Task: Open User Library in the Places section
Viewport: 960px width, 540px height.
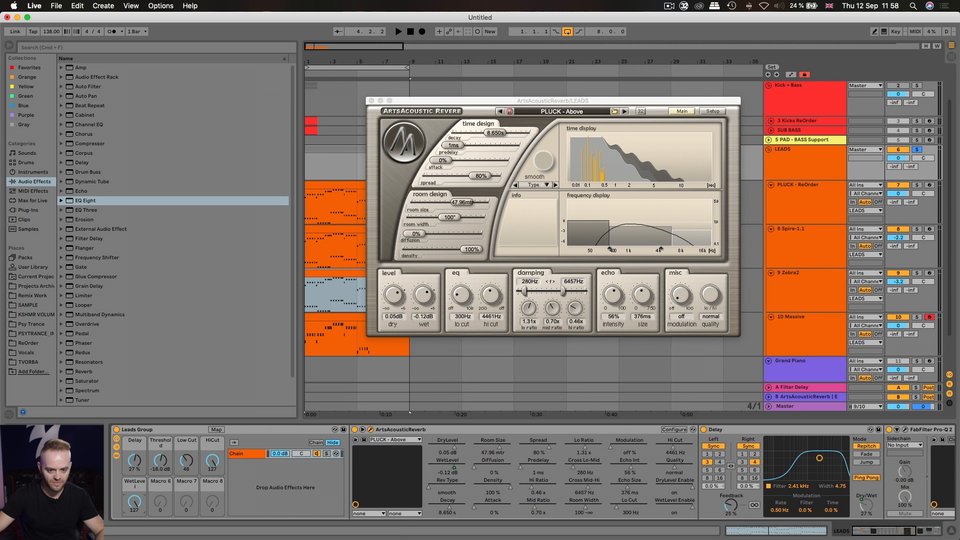Action: 32,267
